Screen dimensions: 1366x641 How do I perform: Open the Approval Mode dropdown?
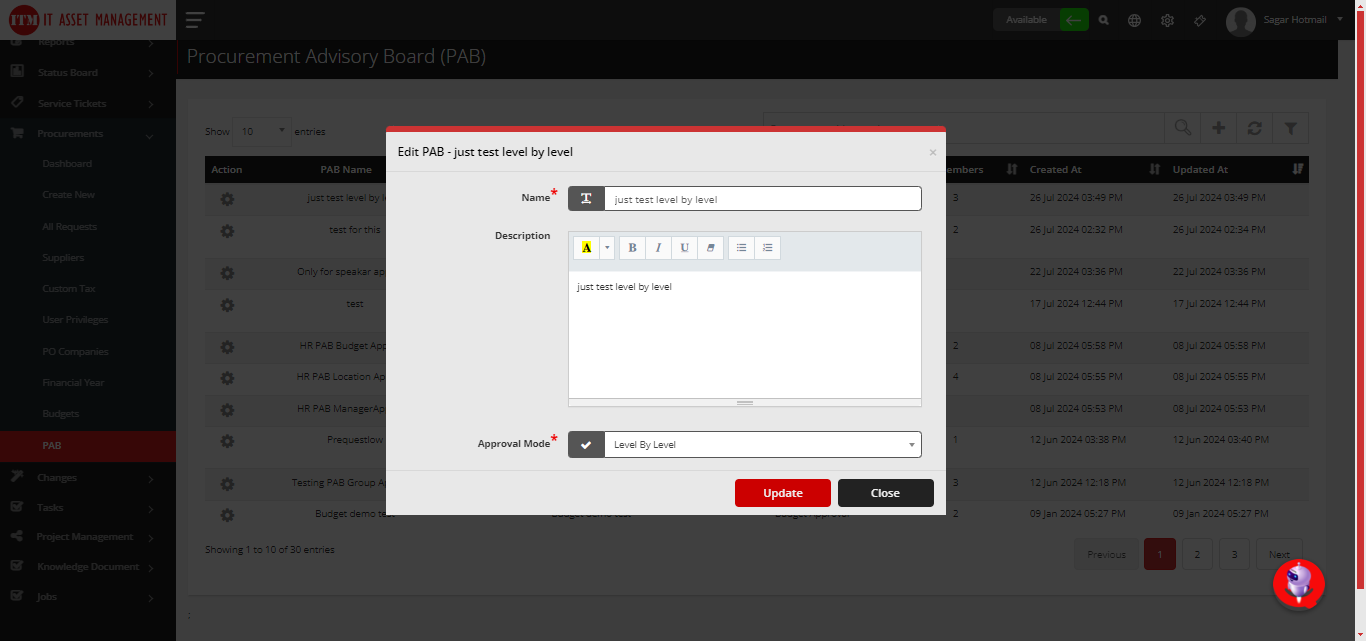click(x=762, y=444)
